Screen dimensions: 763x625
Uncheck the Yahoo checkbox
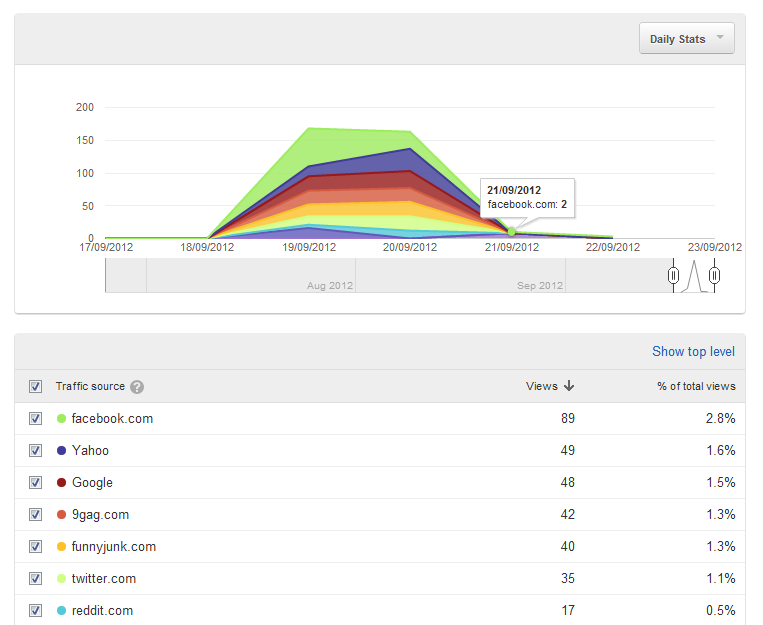(36, 451)
